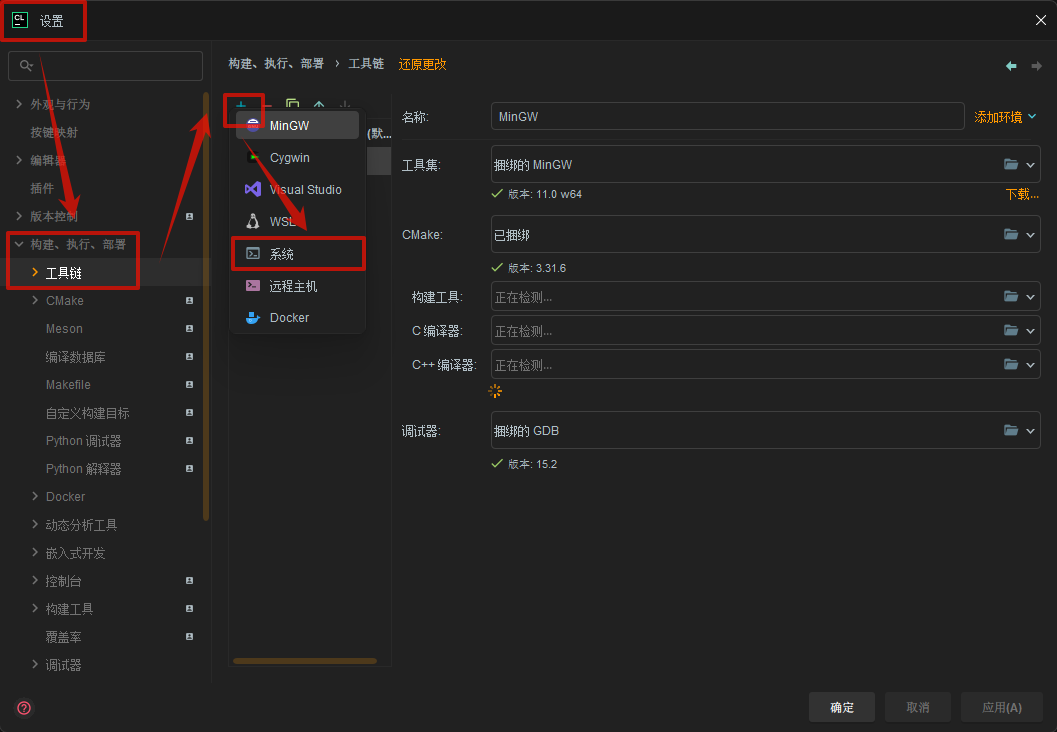Image resolution: width=1057 pixels, height=732 pixels.
Task: Choose WSL toolchain option
Action: 297,221
